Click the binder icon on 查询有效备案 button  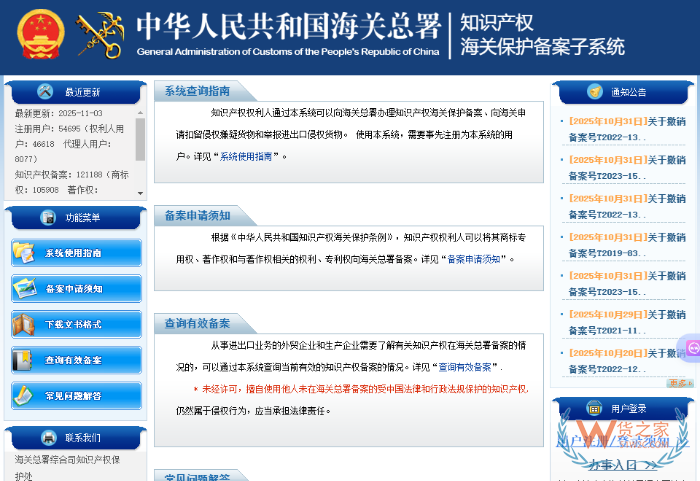tap(22, 360)
